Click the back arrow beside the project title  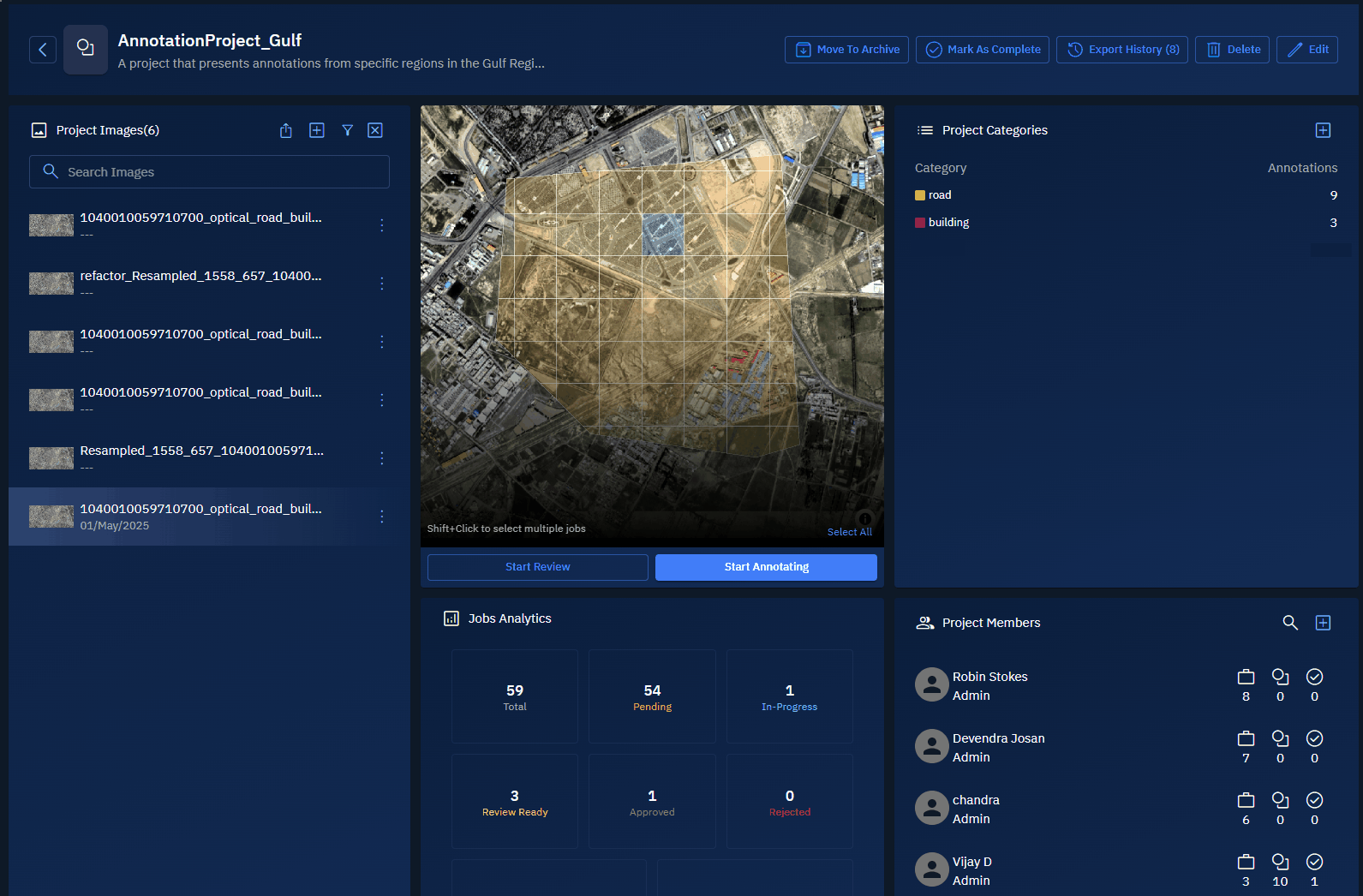pyautogui.click(x=43, y=50)
